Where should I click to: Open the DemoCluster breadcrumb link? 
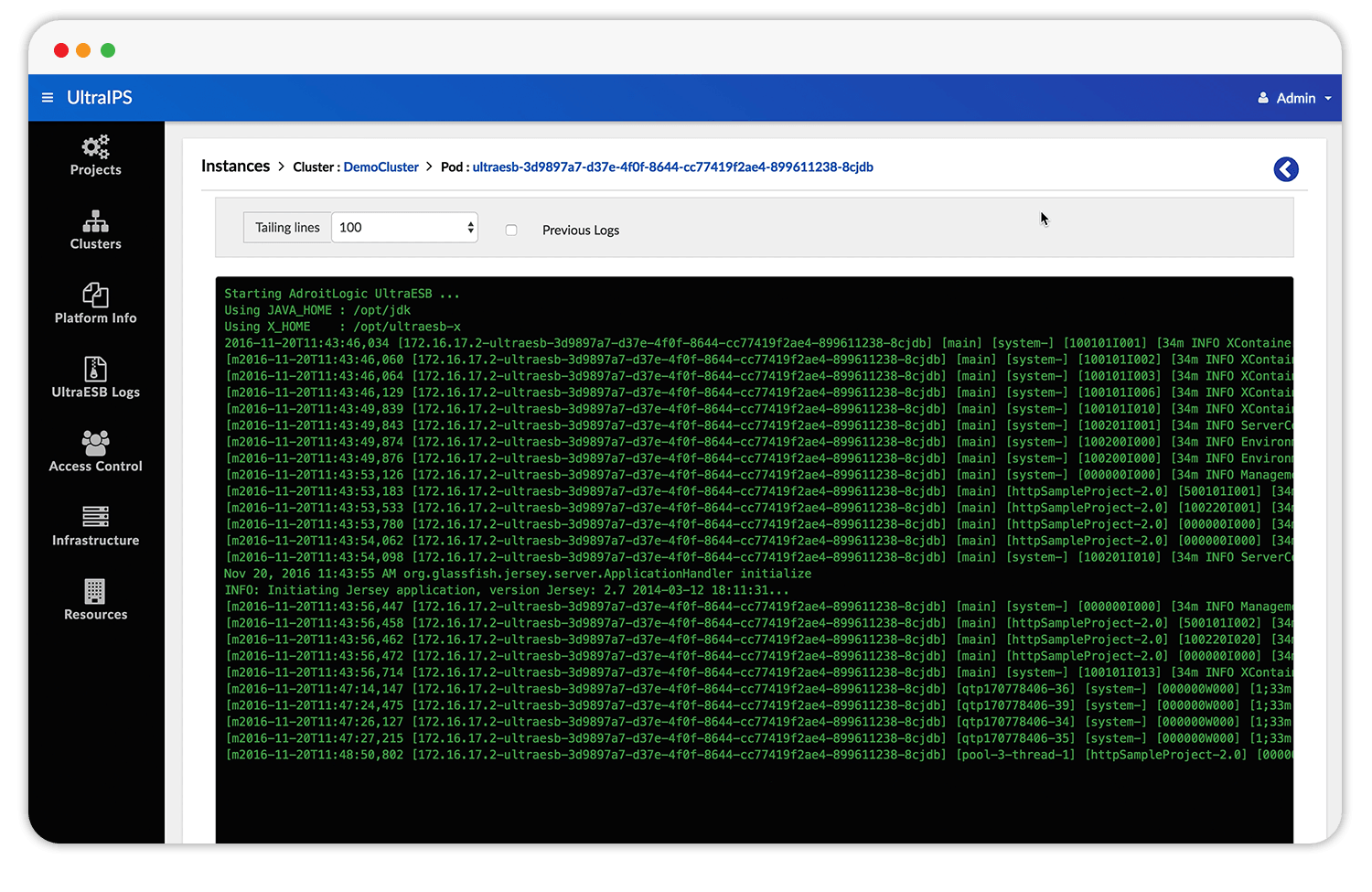[381, 167]
